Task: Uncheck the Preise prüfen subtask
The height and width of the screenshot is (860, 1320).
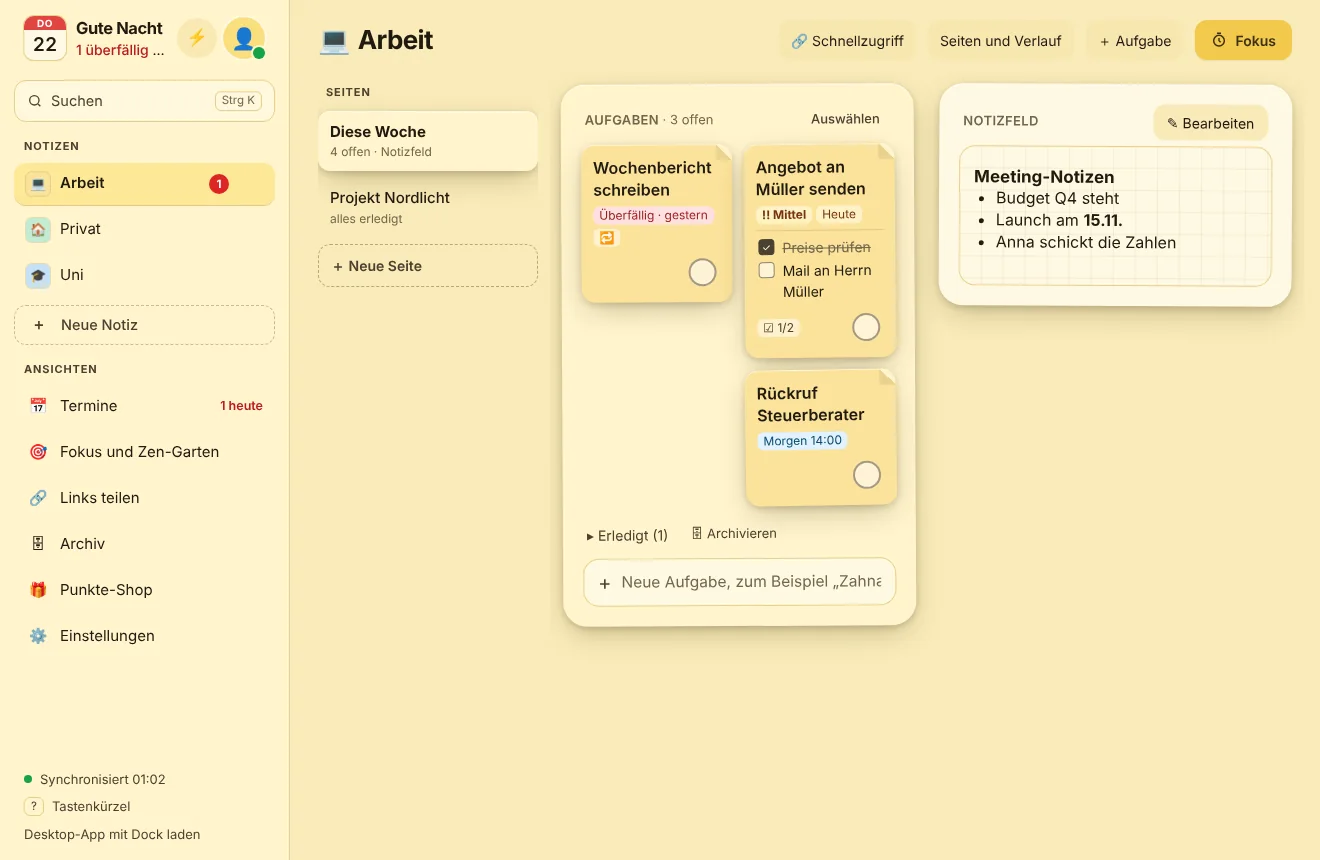Action: pos(767,247)
